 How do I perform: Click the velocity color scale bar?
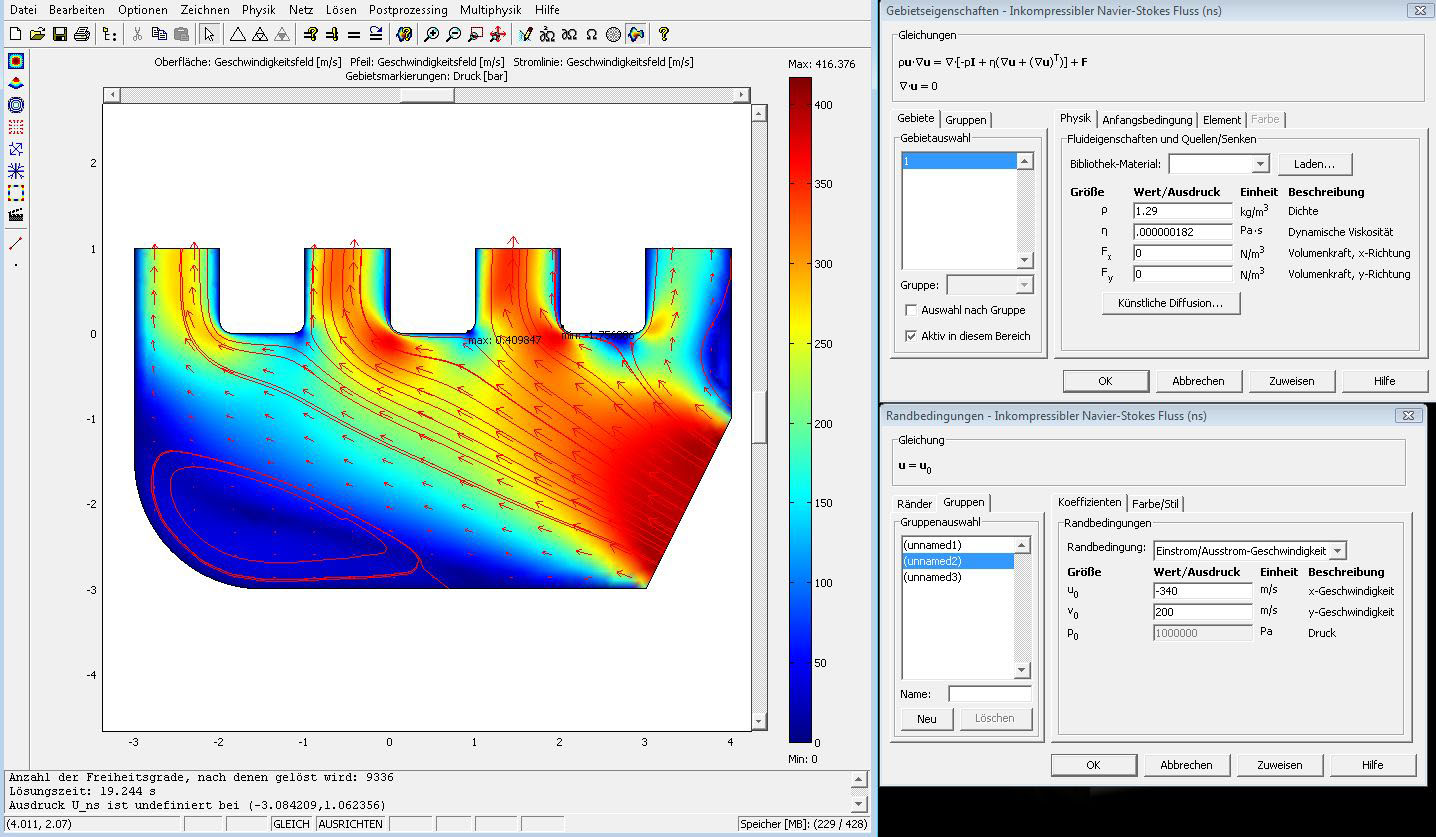[801, 410]
